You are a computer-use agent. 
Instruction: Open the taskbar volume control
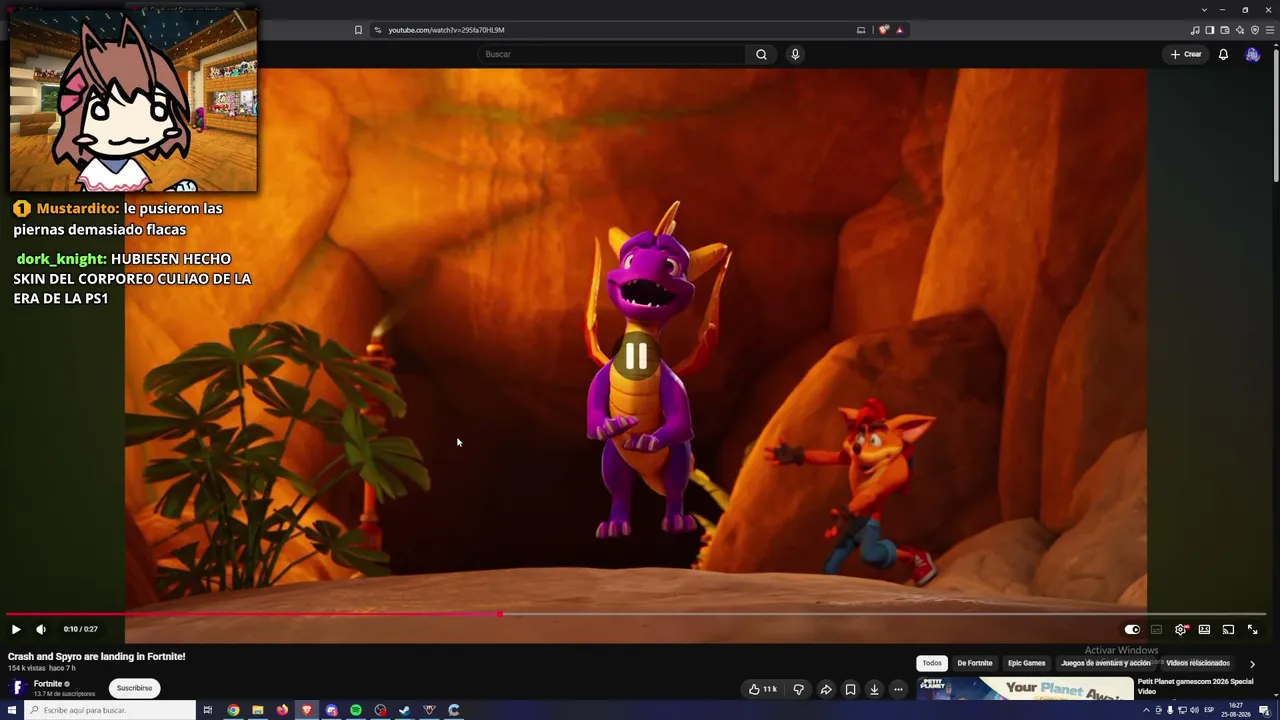[x=1194, y=710]
